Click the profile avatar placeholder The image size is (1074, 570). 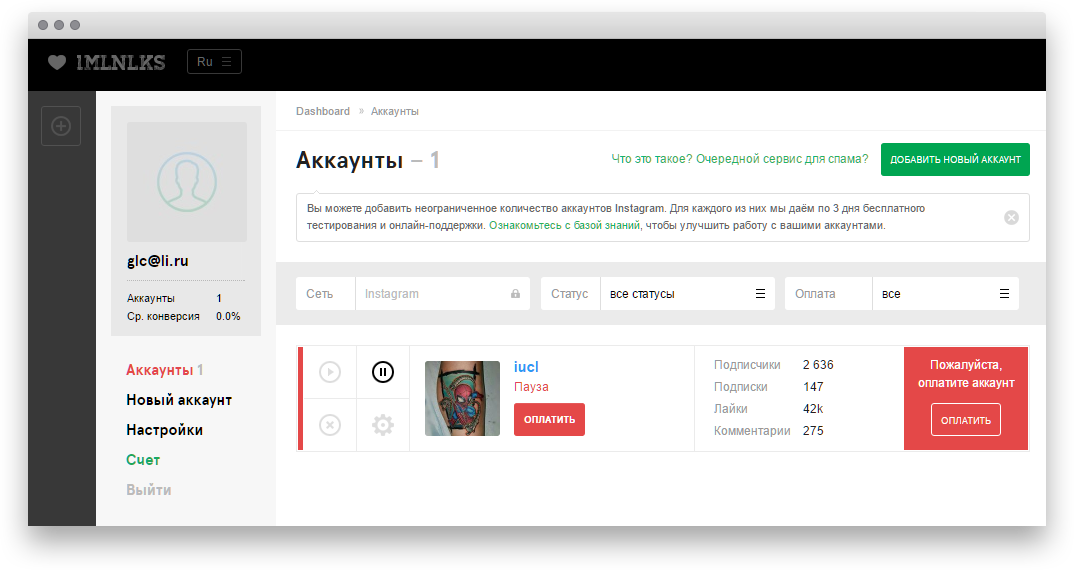pos(186,182)
